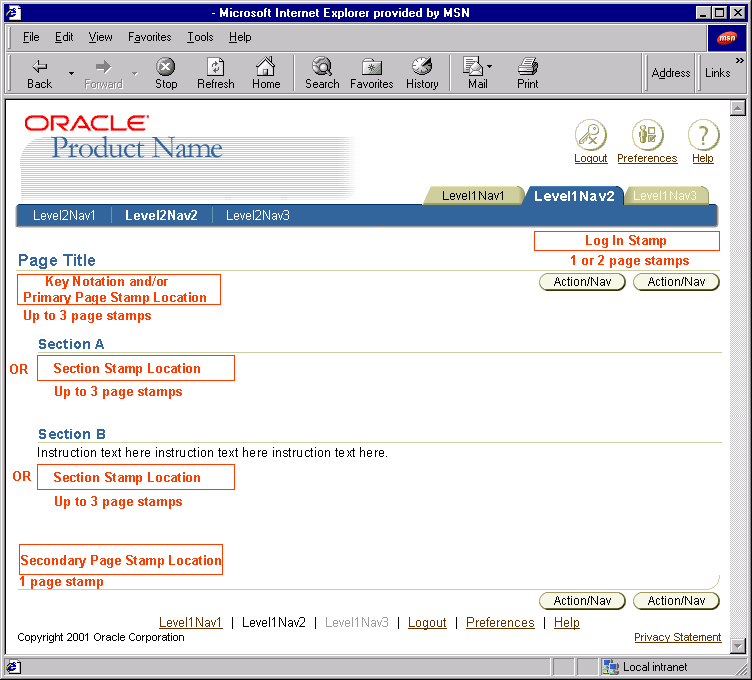Refresh the page with the Refresh icon
The width and height of the screenshot is (752, 680).
pyautogui.click(x=216, y=73)
